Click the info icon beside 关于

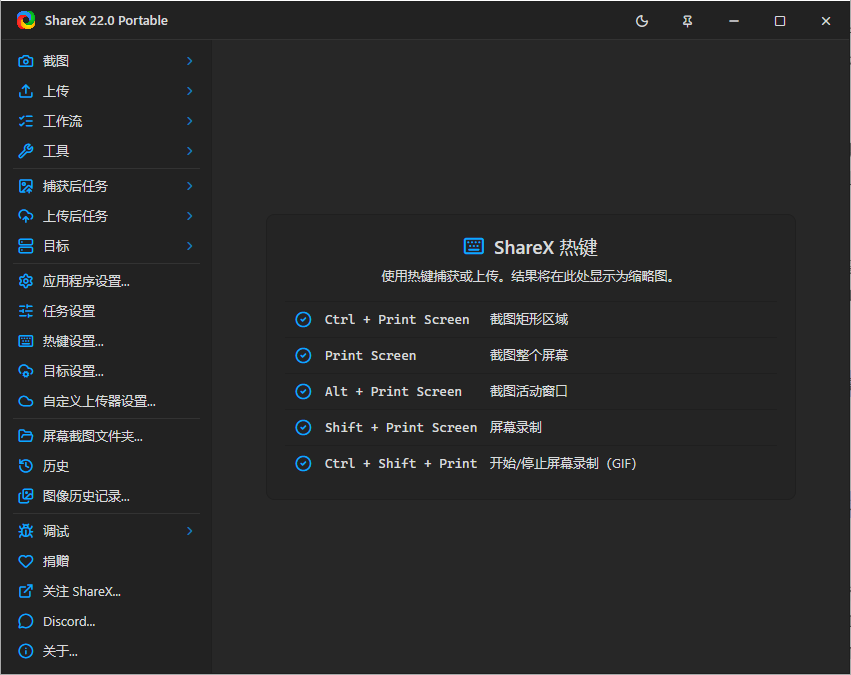pos(26,651)
